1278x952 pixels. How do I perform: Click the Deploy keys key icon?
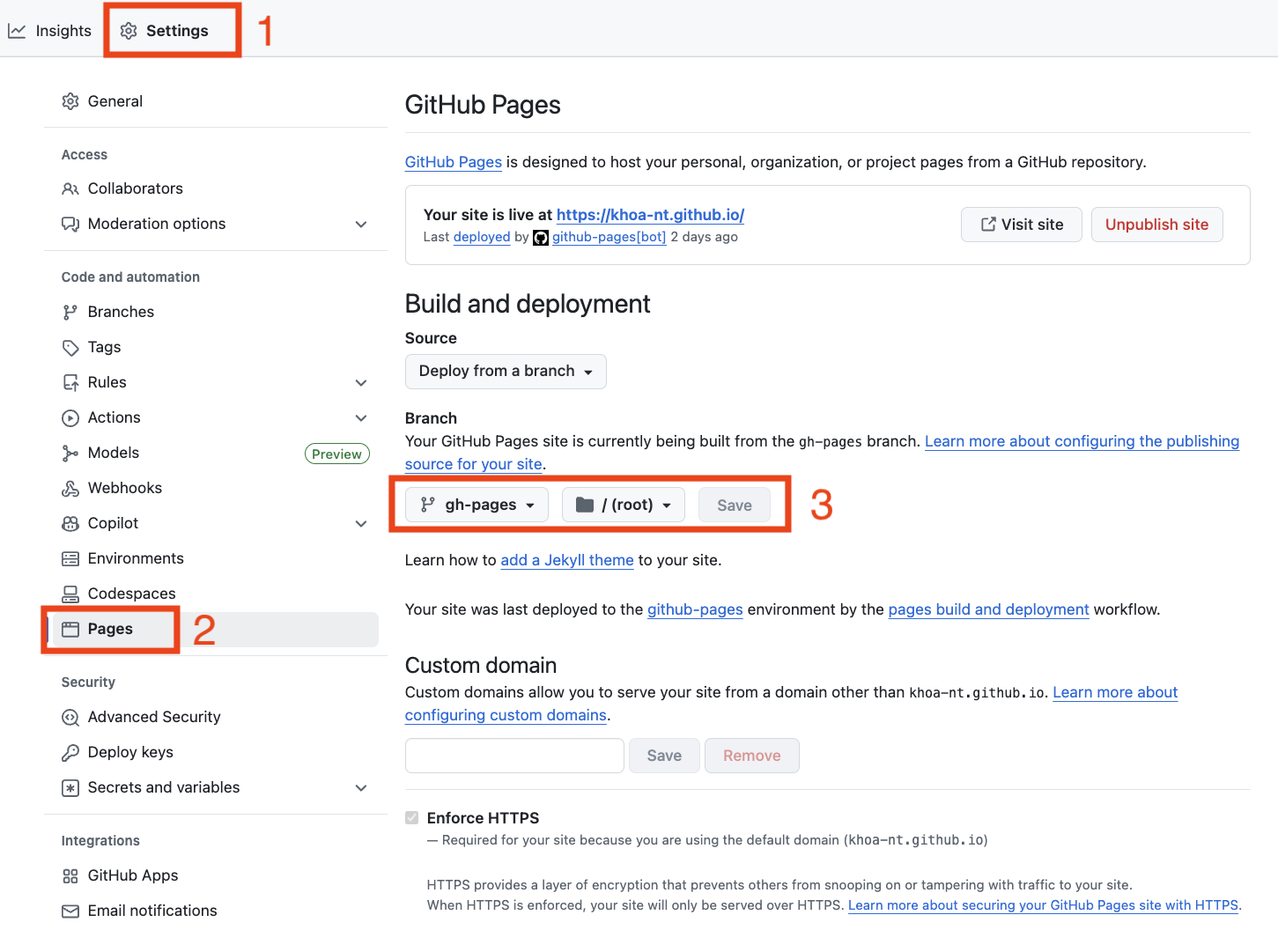pos(70,752)
